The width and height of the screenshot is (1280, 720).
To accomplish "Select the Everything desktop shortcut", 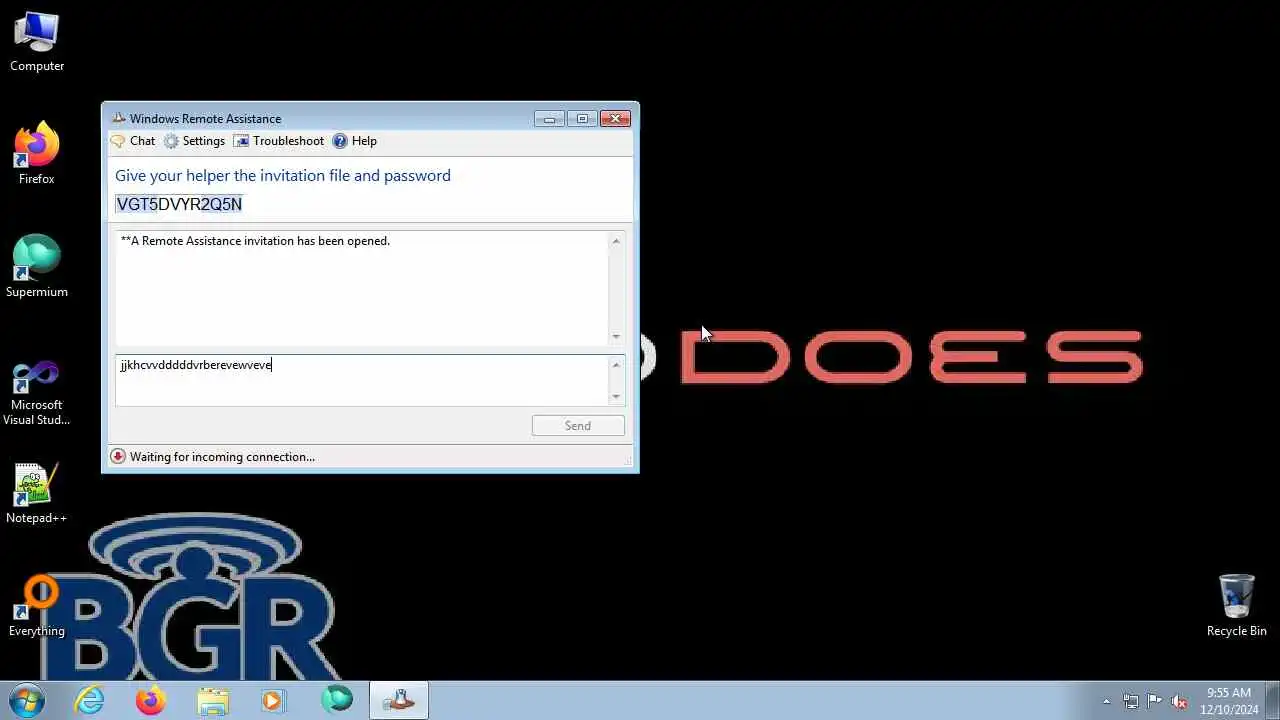I will [37, 606].
